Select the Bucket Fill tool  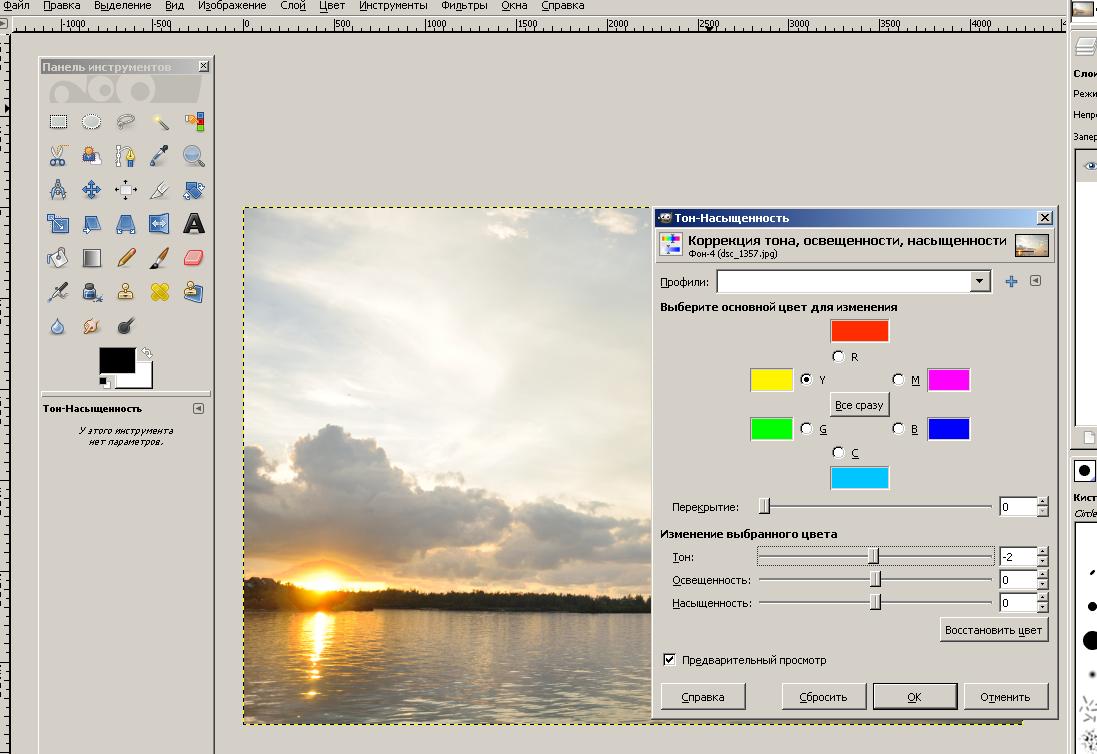click(x=58, y=258)
